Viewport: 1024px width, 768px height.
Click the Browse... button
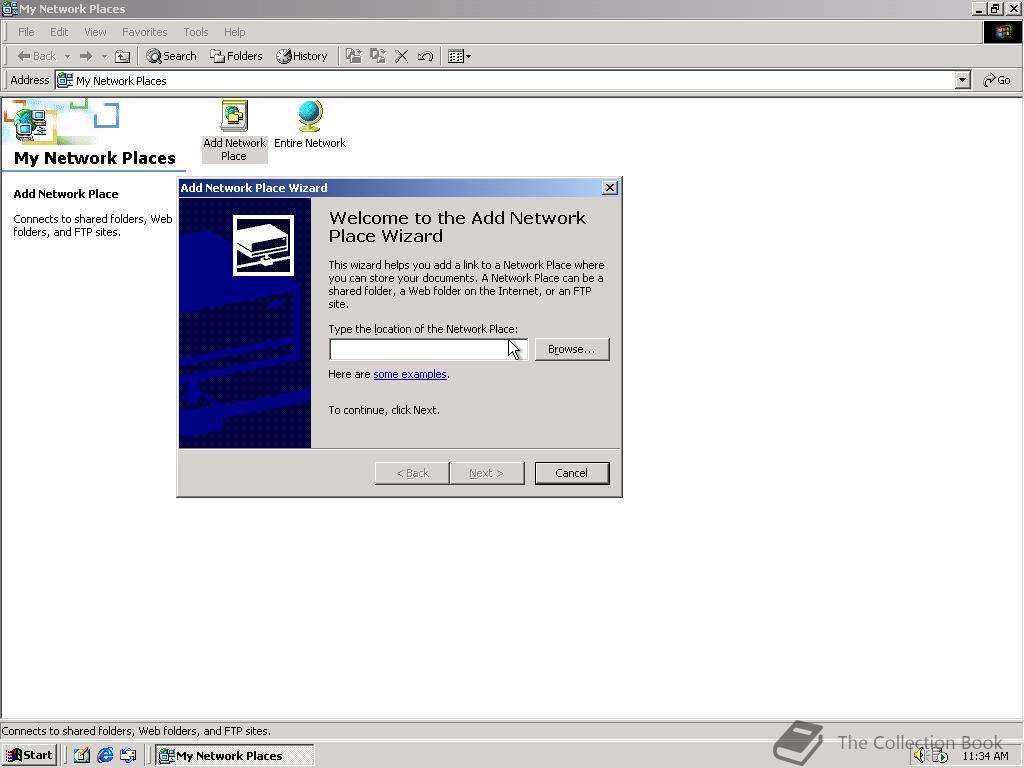click(571, 349)
